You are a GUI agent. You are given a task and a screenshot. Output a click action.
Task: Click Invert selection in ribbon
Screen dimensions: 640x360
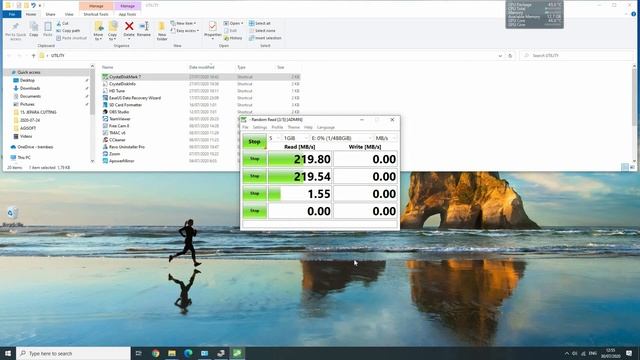(x=265, y=38)
